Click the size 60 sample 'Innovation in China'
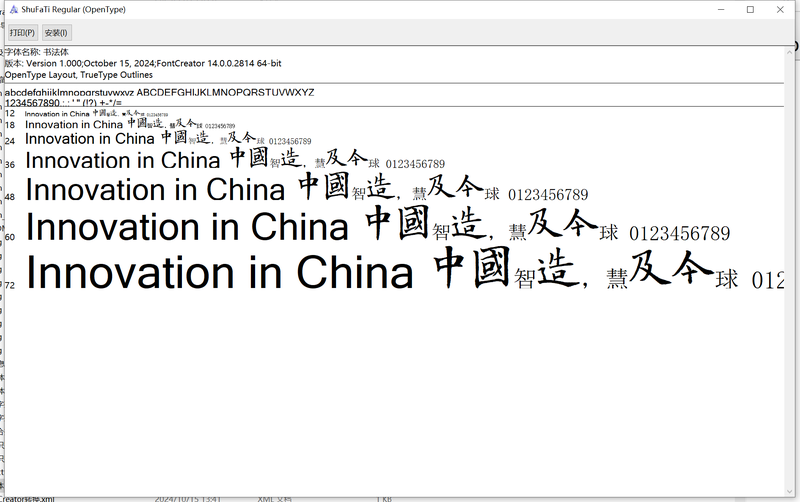The width and height of the screenshot is (800, 502). [187, 227]
